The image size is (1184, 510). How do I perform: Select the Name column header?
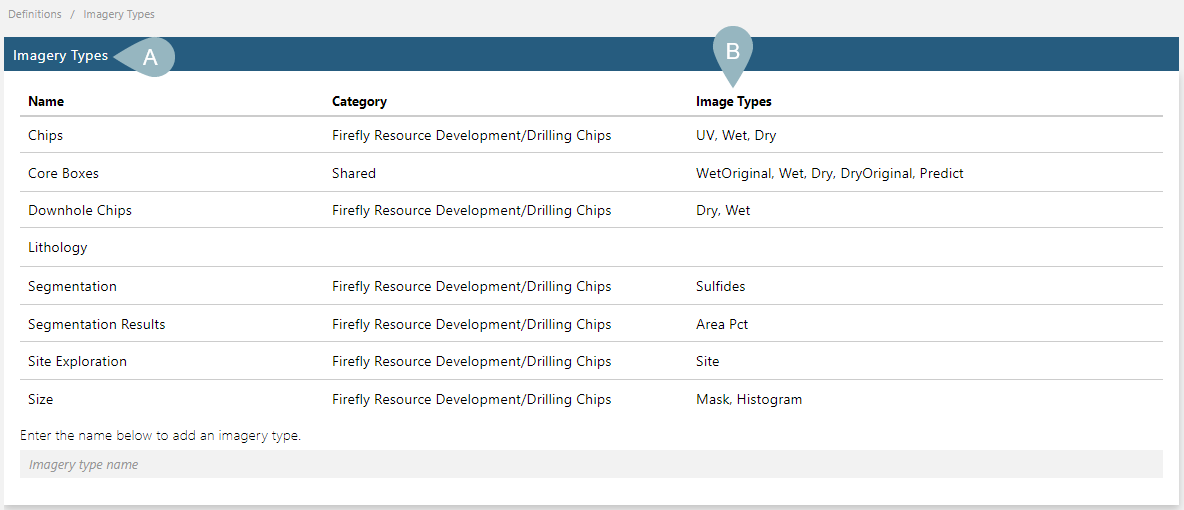[x=46, y=101]
